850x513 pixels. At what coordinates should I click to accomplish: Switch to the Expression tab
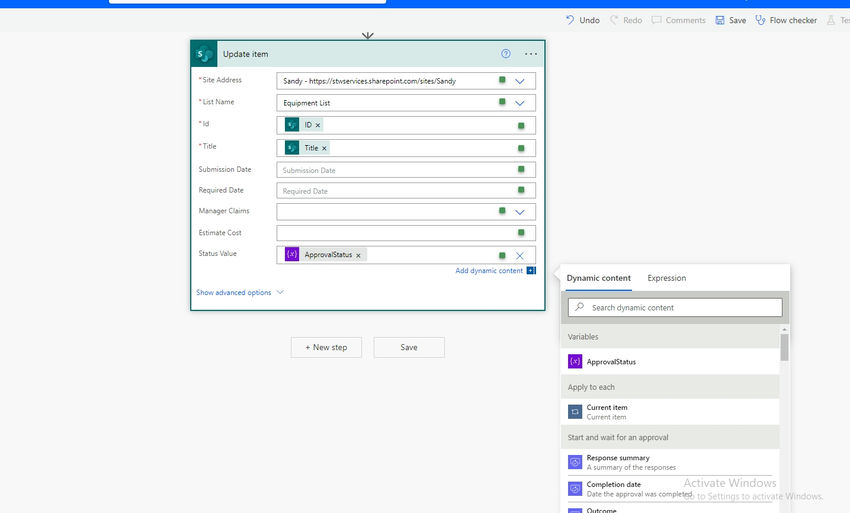coord(667,278)
